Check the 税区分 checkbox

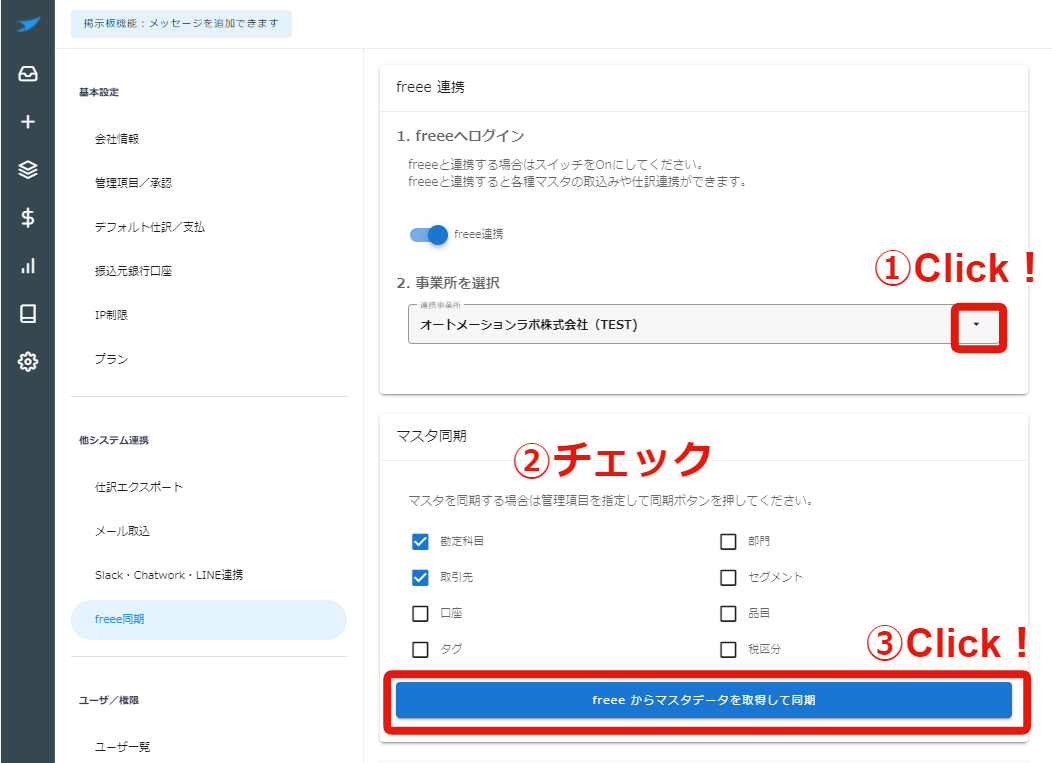pos(728,650)
